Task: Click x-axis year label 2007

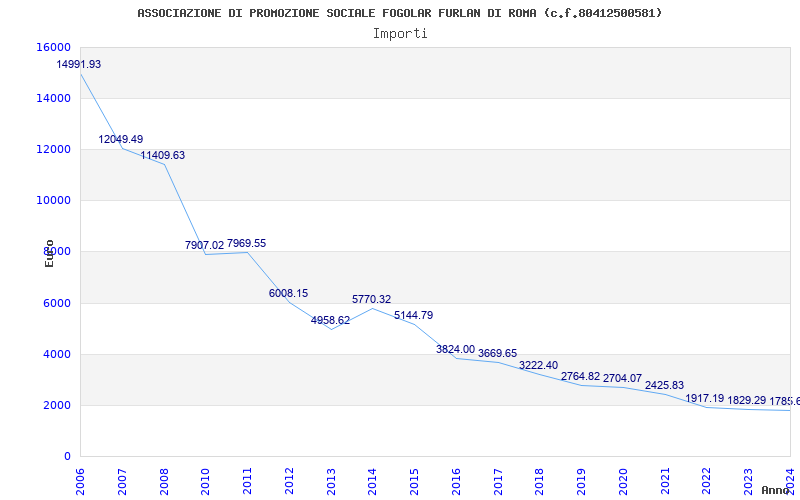Action: click(x=122, y=482)
